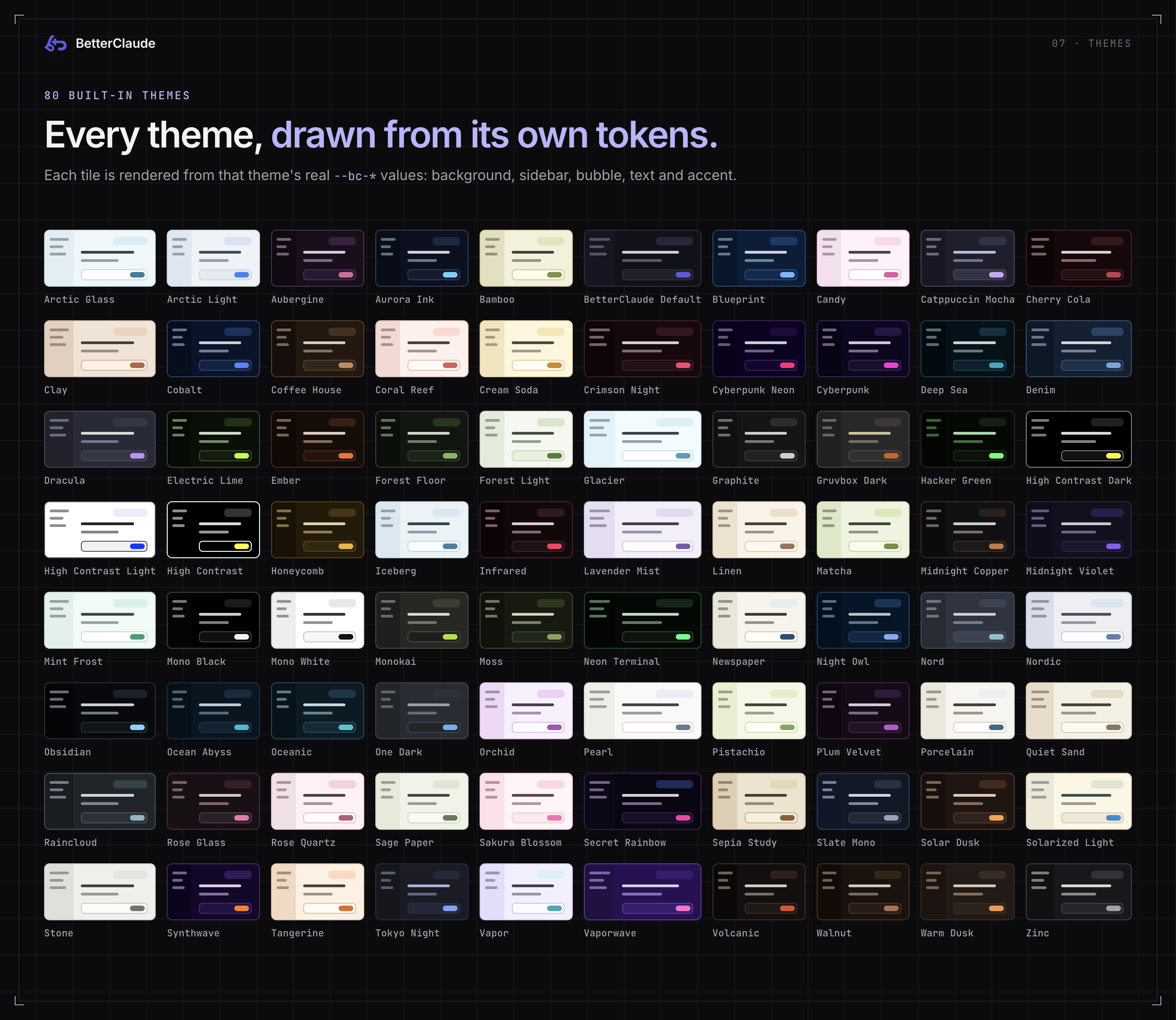Select the Solarized Light theme tile
The image size is (1176, 1020).
click(x=1079, y=801)
